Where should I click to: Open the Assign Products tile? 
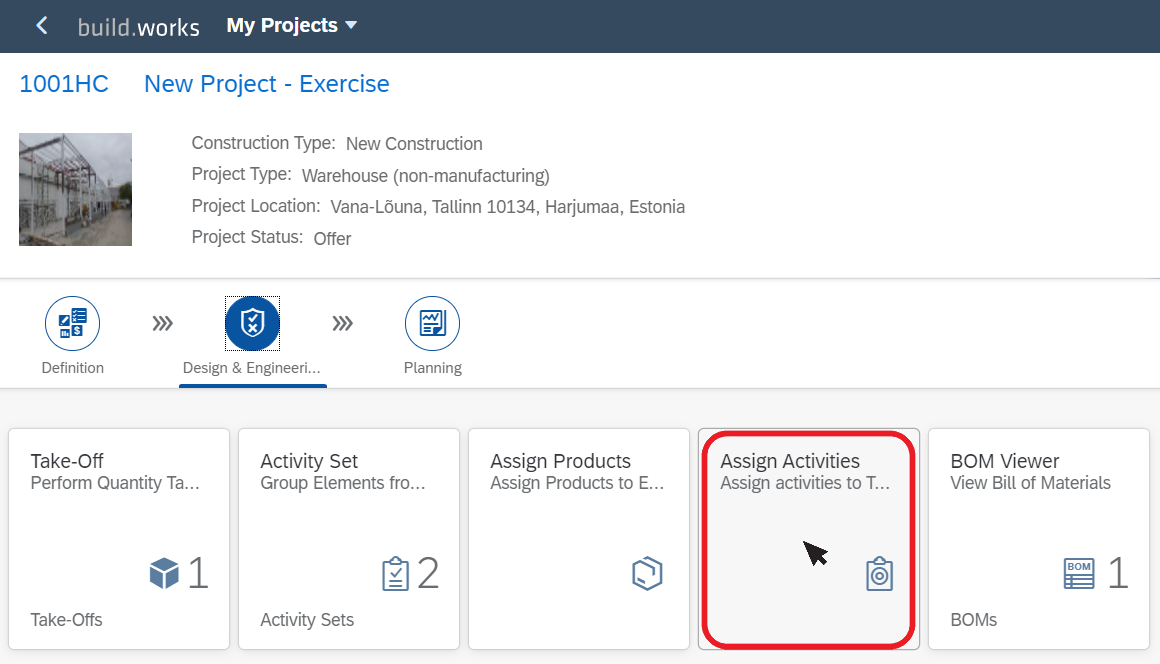(579, 539)
